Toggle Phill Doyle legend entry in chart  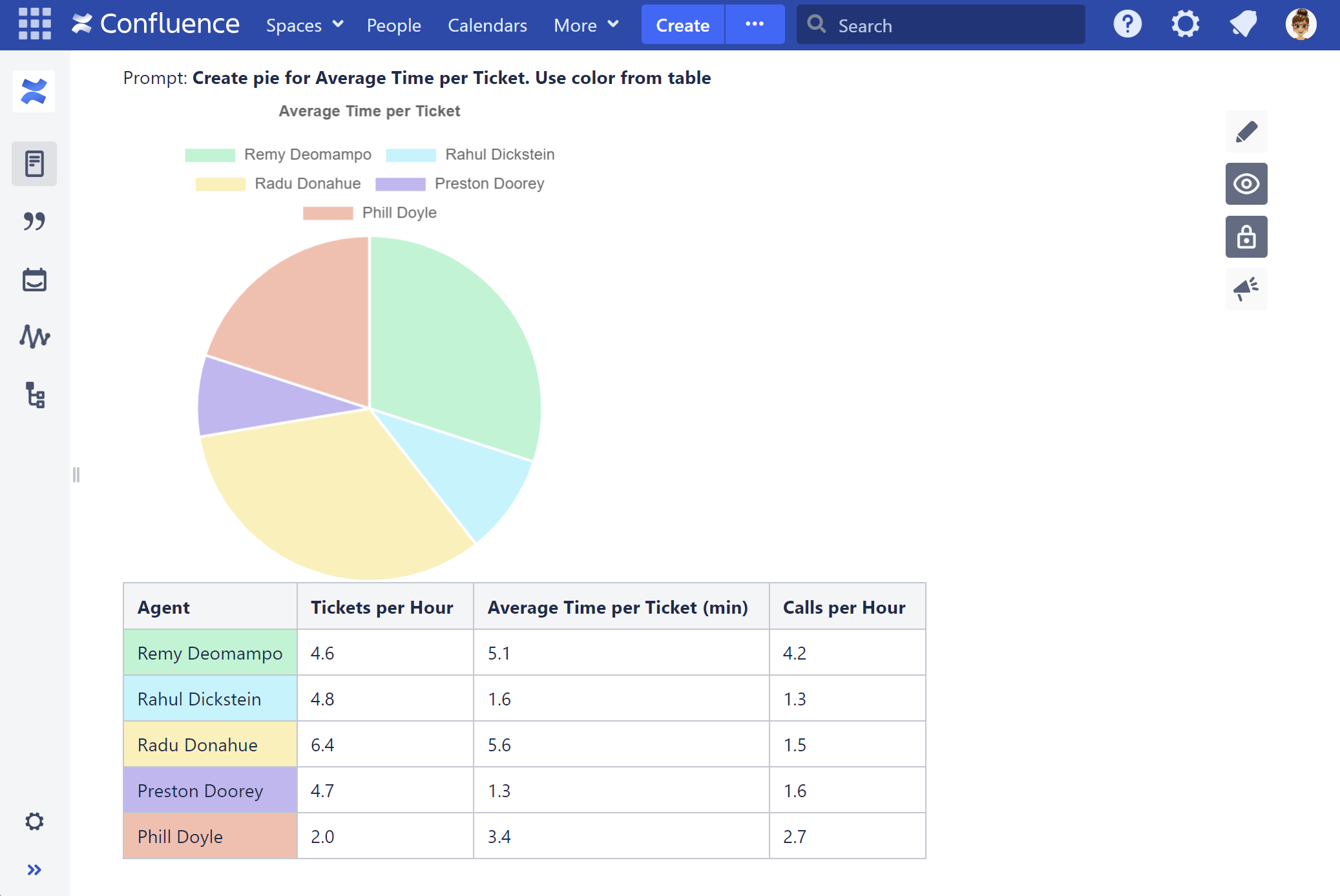370,213
